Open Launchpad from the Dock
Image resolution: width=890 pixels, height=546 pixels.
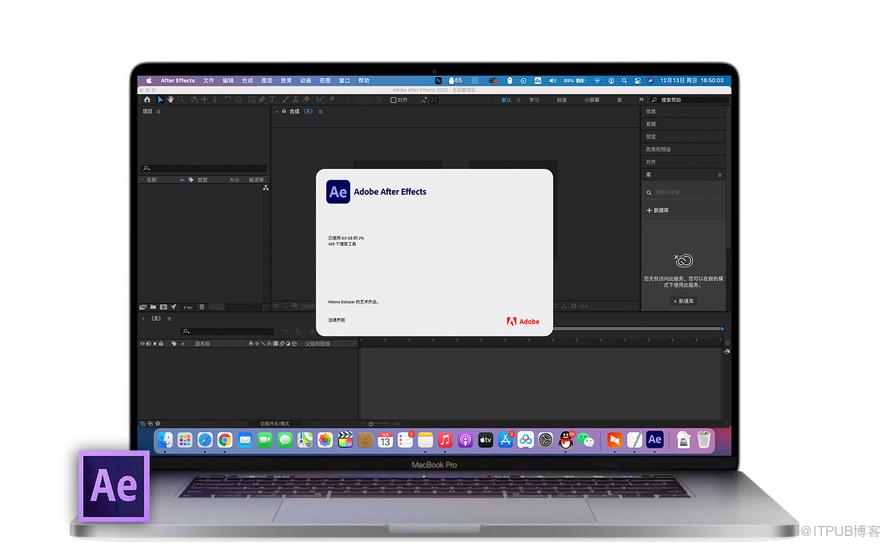(x=185, y=440)
